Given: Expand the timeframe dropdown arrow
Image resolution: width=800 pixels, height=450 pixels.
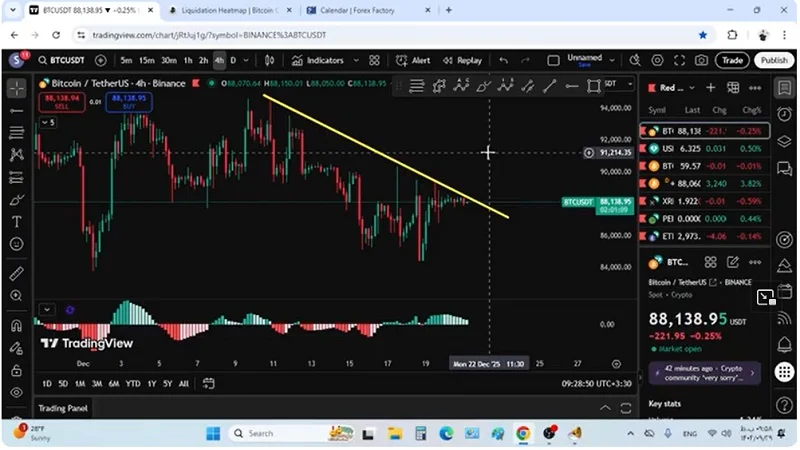Looking at the screenshot, I should point(246,60).
